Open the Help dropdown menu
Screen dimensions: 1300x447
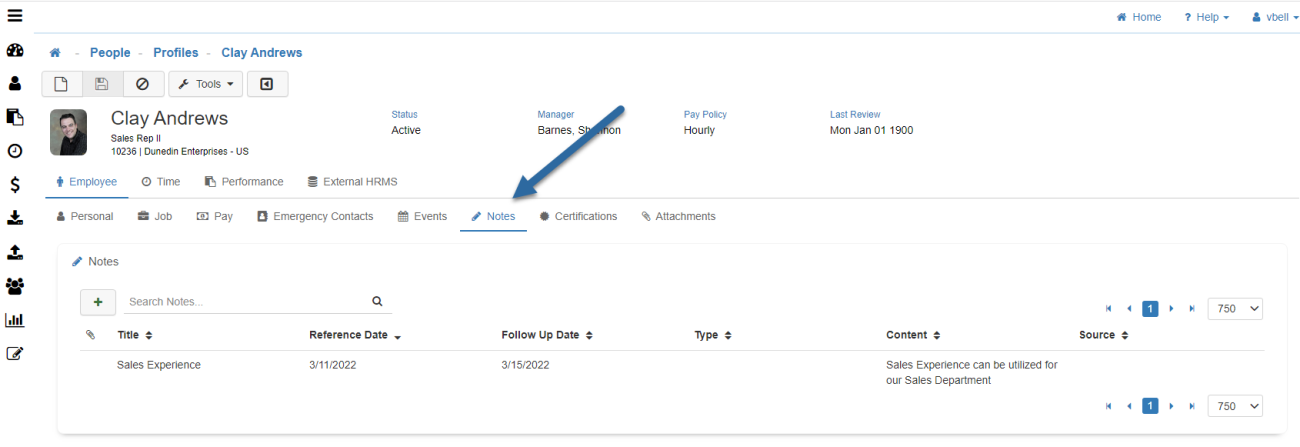click(1206, 17)
